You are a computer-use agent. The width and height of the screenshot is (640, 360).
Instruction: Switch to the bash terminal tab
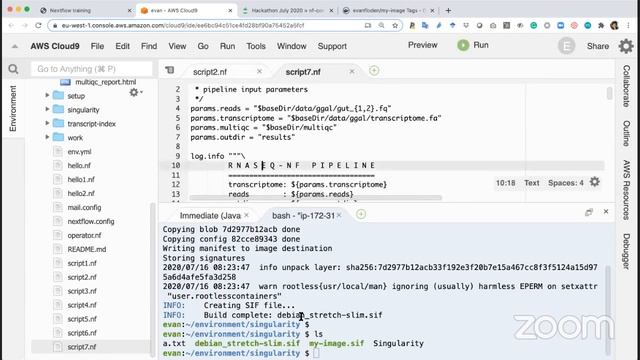pyautogui.click(x=303, y=216)
